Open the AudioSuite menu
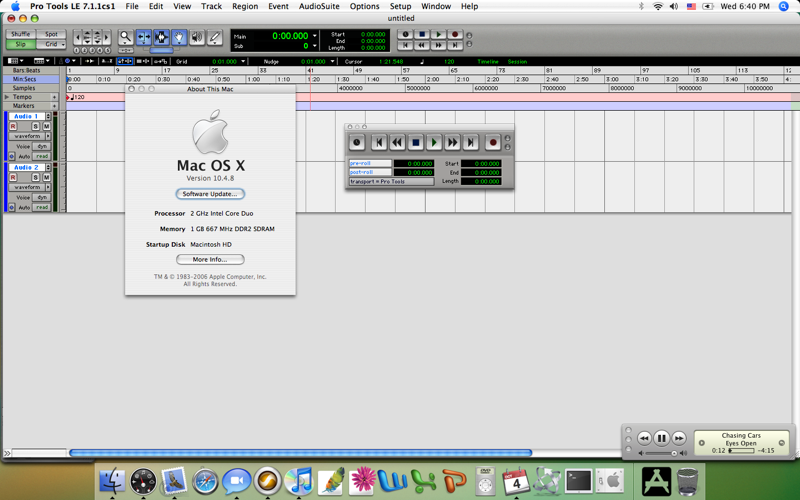Screen dimensions: 800x500 (x=319, y=6)
